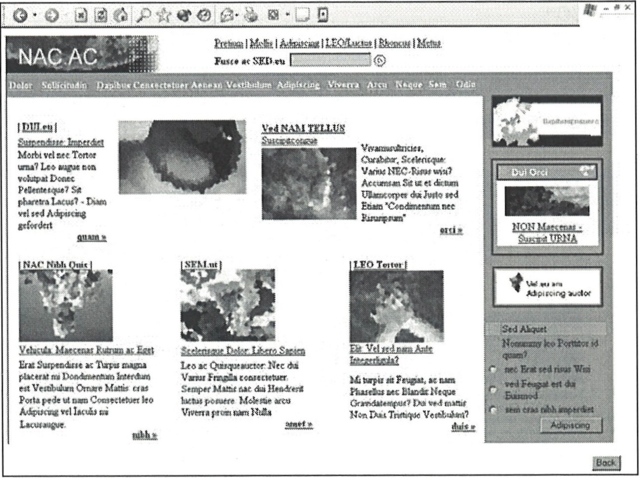The width and height of the screenshot is (640, 478).
Task: Click the browser Back arrow icon
Action: click(20, 16)
